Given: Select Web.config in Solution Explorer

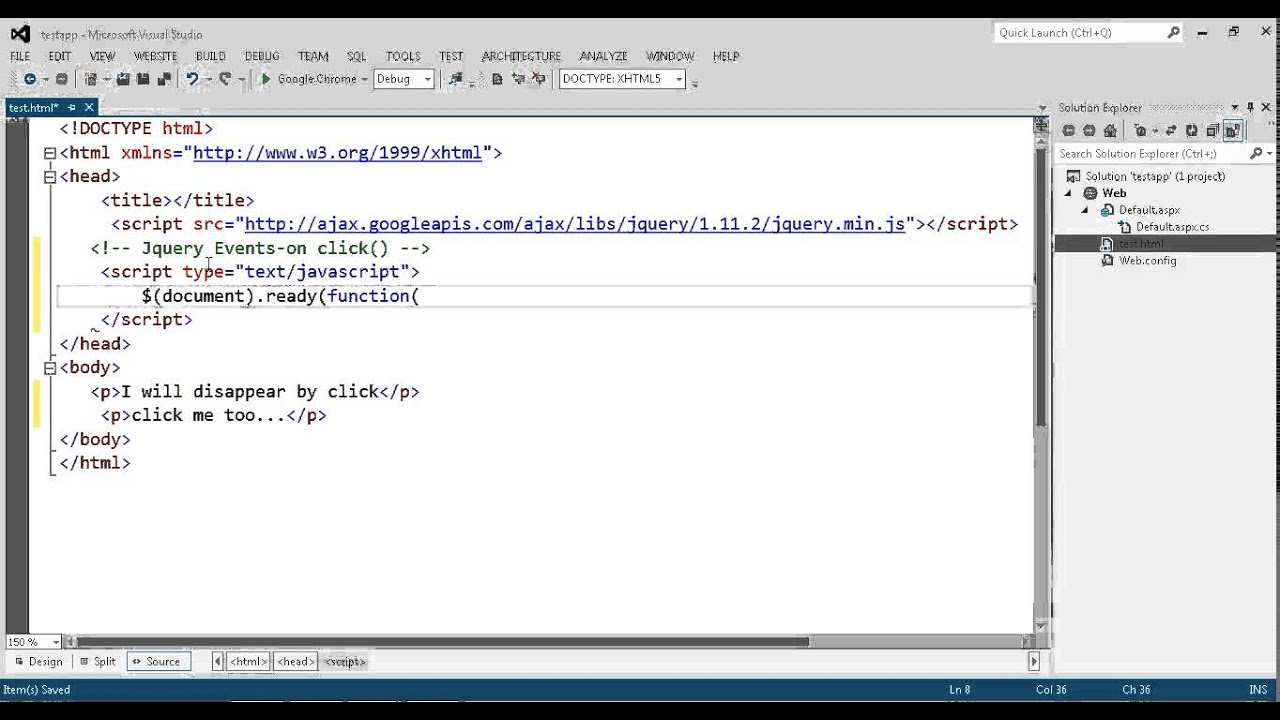Looking at the screenshot, I should click(1147, 260).
